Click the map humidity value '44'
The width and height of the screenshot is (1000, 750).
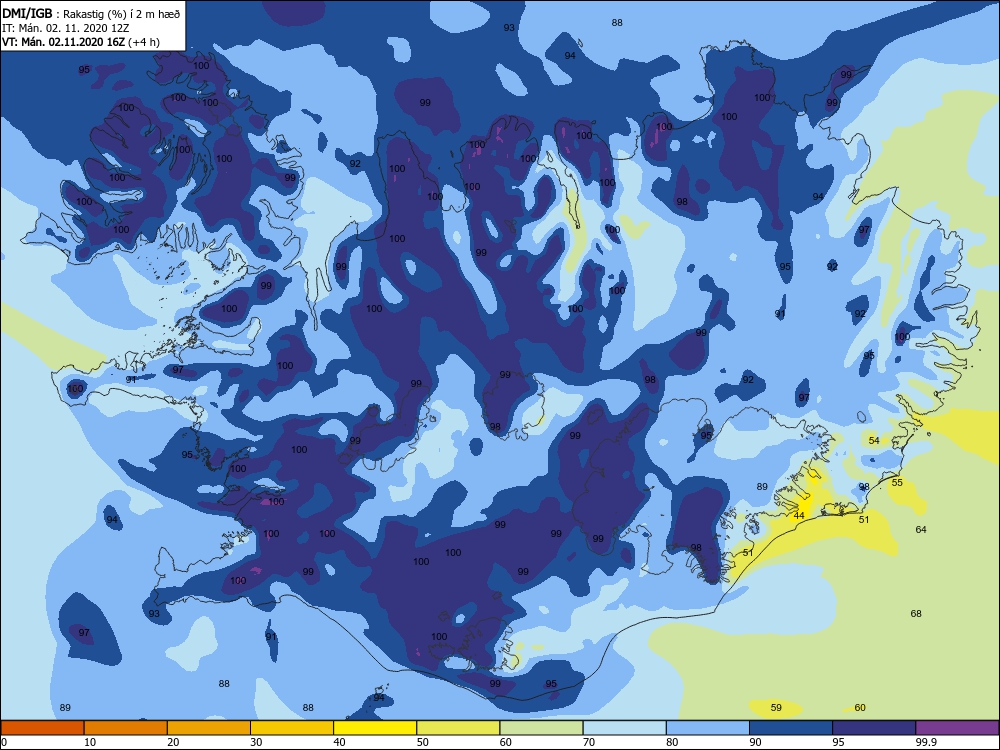799,515
